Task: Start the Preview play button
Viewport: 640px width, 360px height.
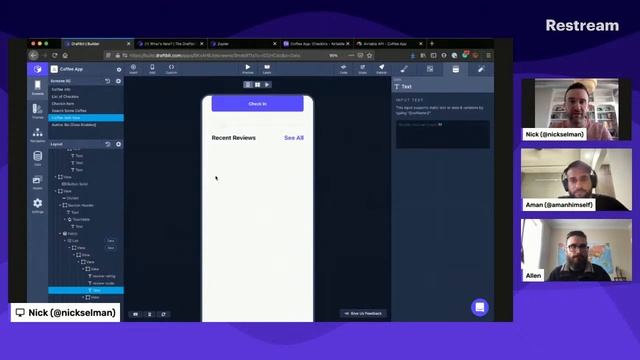Action: pyautogui.click(x=248, y=69)
